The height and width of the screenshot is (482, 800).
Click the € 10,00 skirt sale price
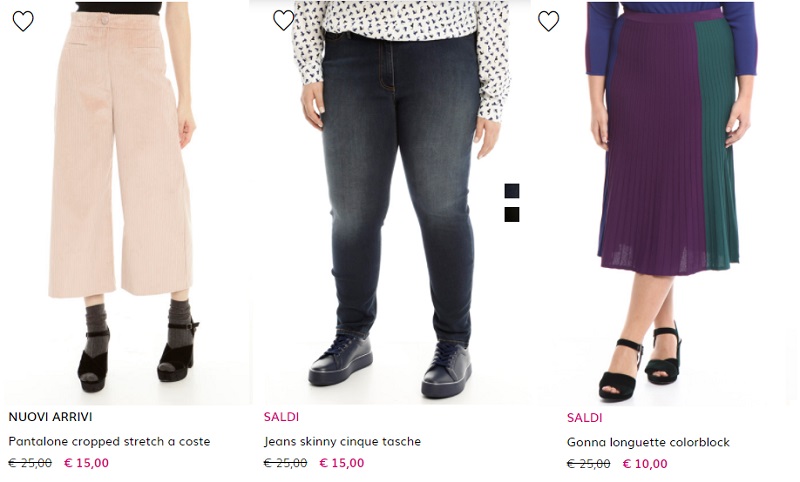[x=645, y=464]
